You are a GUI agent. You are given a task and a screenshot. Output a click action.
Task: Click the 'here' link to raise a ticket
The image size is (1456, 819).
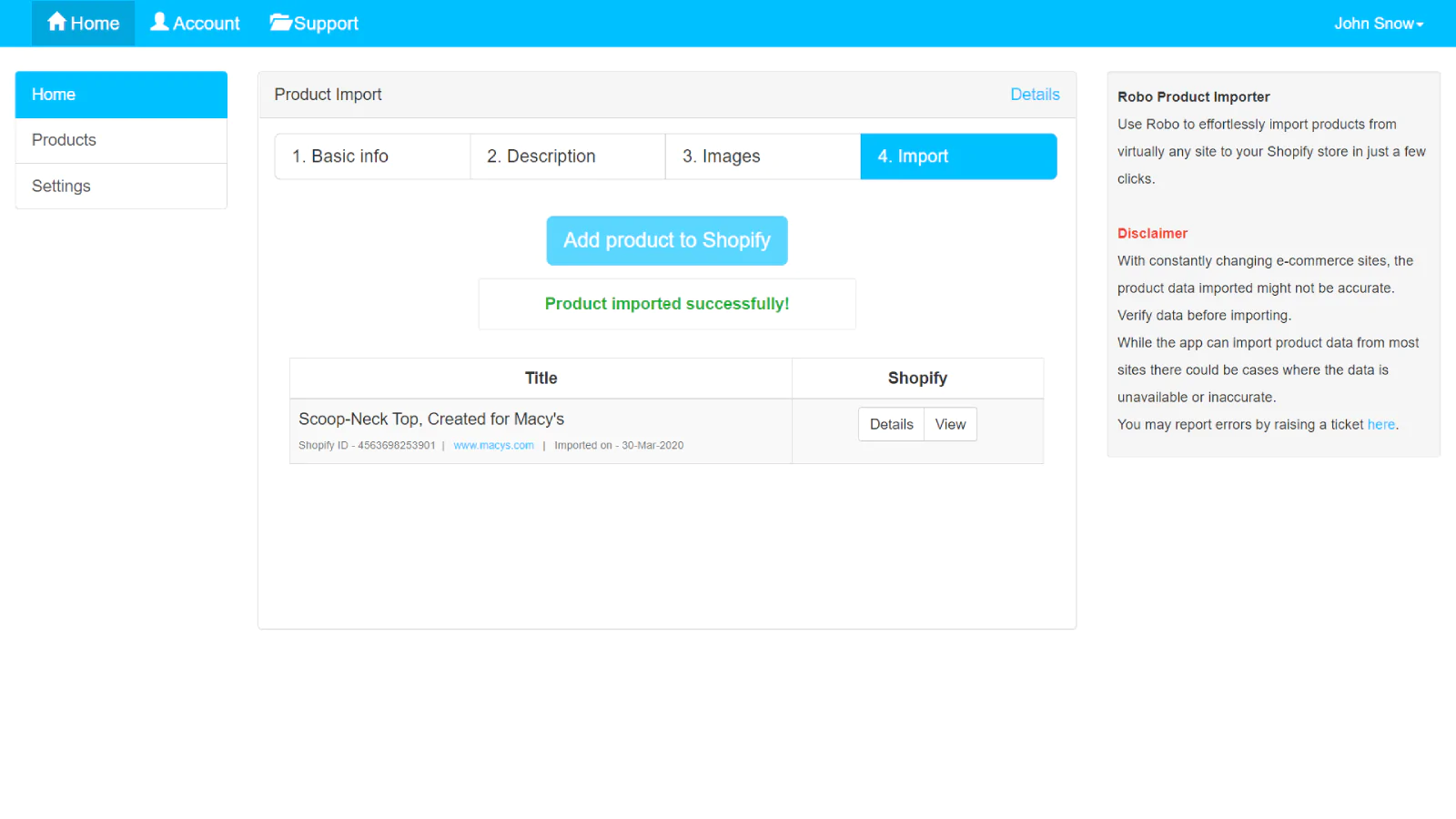[1380, 424]
